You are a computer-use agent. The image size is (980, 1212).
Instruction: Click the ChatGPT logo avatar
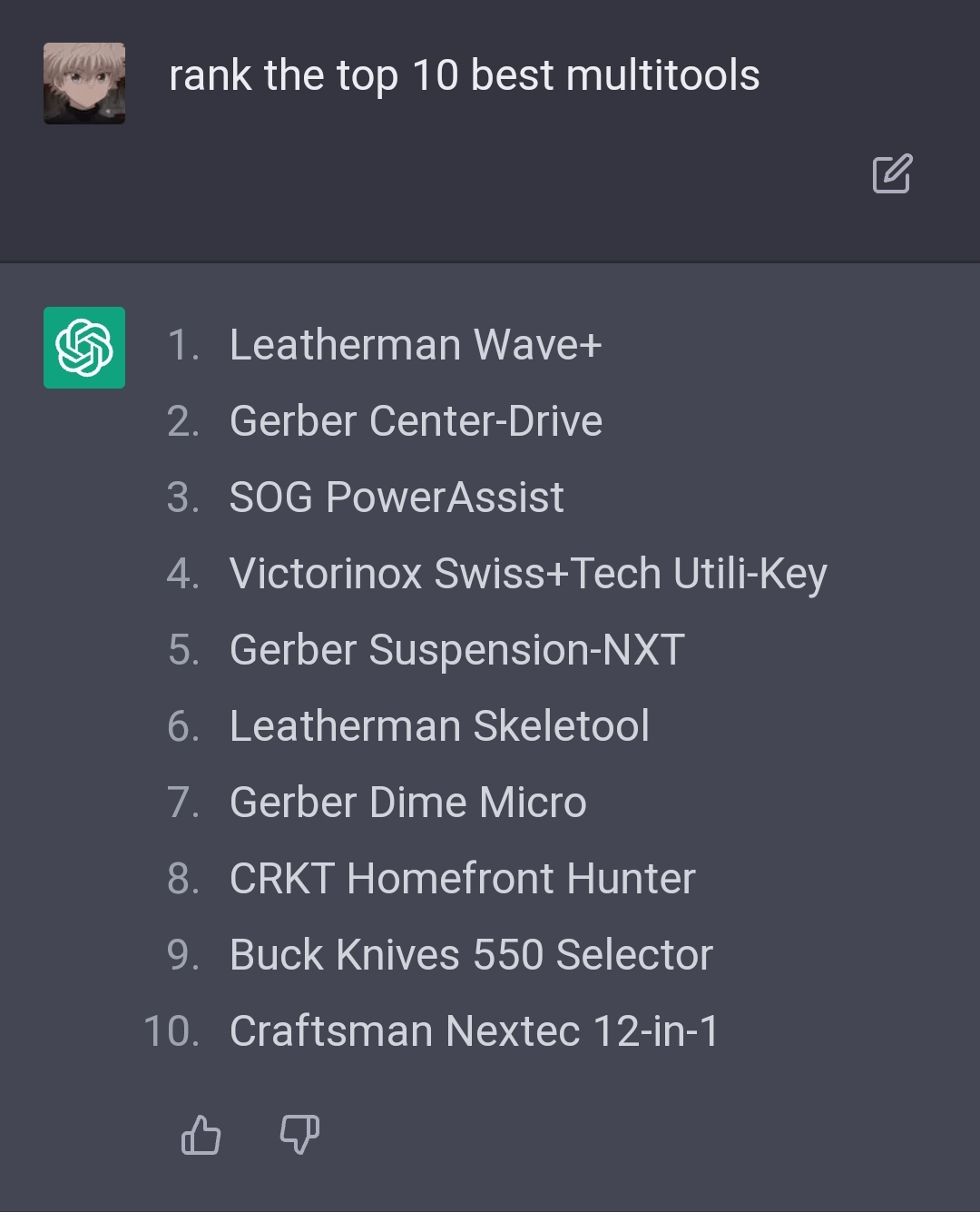tap(84, 348)
